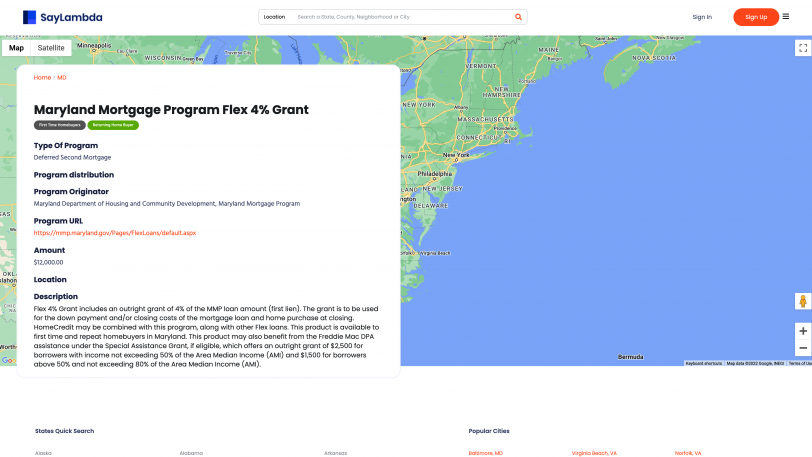The image size is (812, 457).
Task: Click the Returning Home Buyer tag
Action: point(113,125)
